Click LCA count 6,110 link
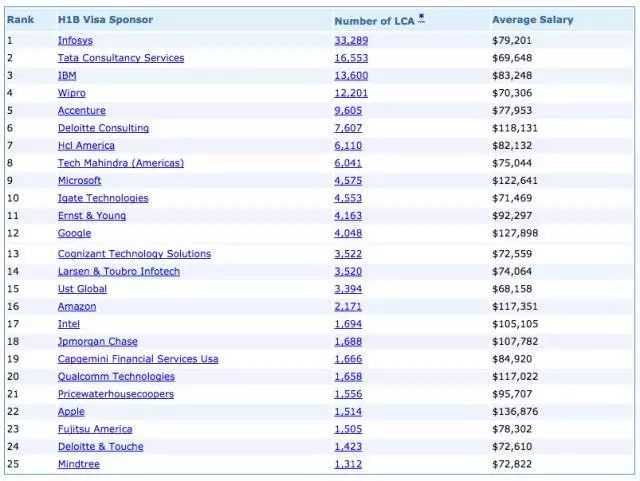The image size is (640, 481). point(348,146)
